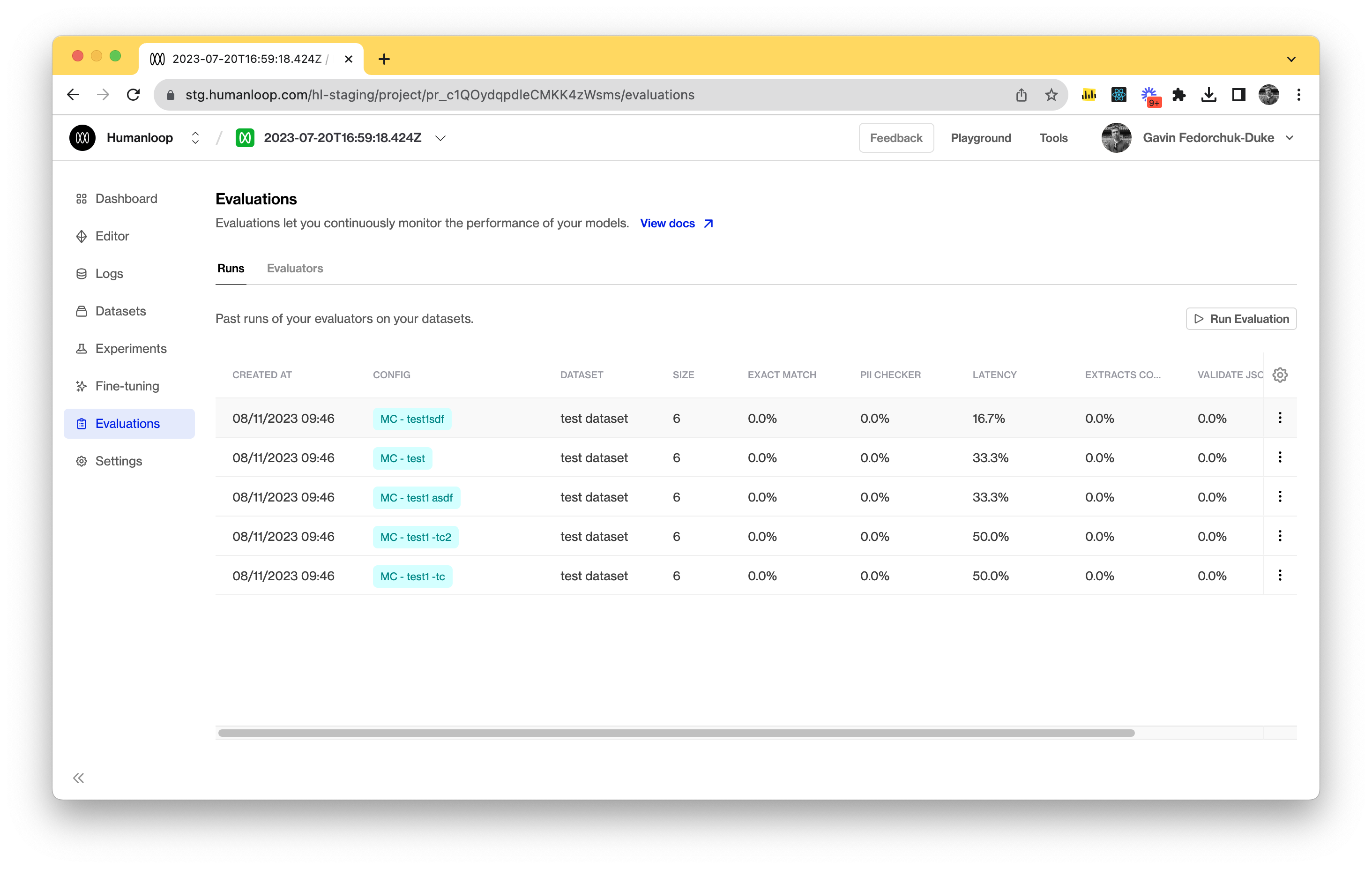Viewport: 1372px width, 869px height.
Task: Expand the project name dropdown chevron
Action: tap(440, 138)
